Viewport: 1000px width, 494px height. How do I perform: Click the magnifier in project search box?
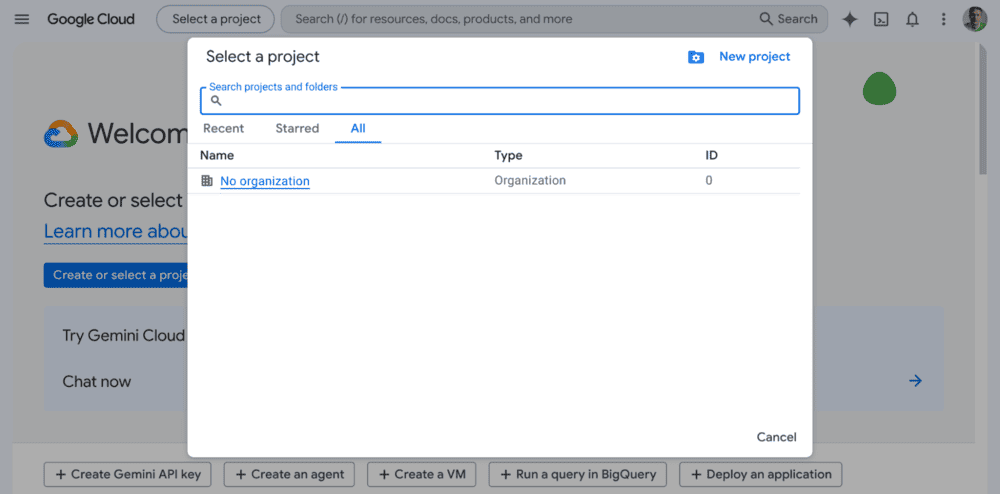point(216,101)
